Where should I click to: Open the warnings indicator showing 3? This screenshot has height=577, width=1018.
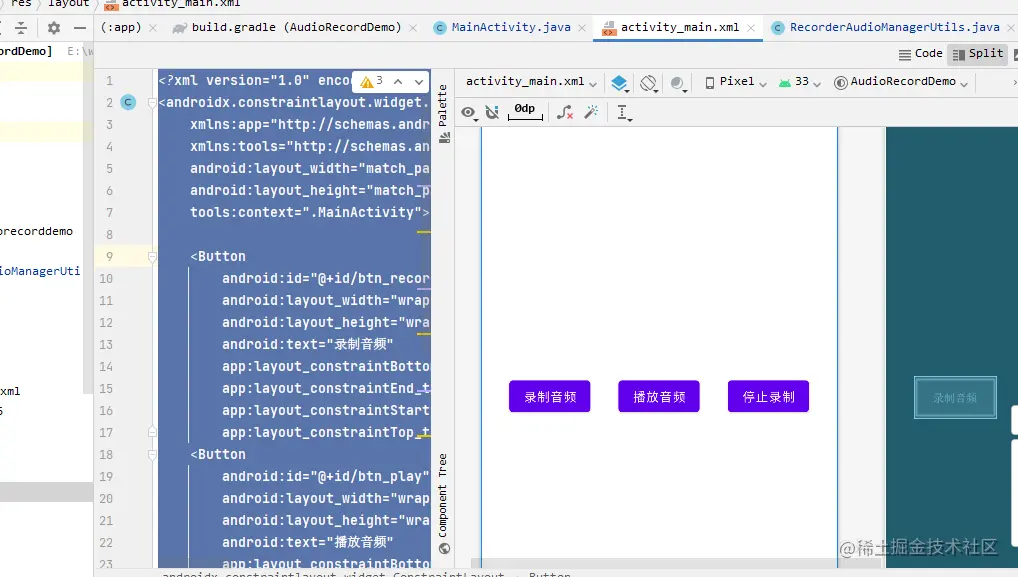tap(372, 81)
